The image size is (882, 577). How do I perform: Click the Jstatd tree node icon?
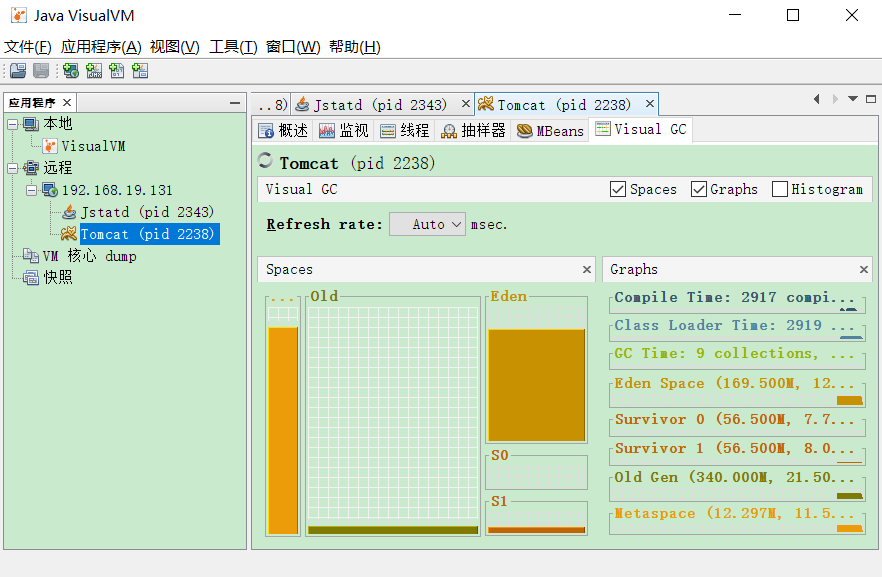(x=69, y=212)
